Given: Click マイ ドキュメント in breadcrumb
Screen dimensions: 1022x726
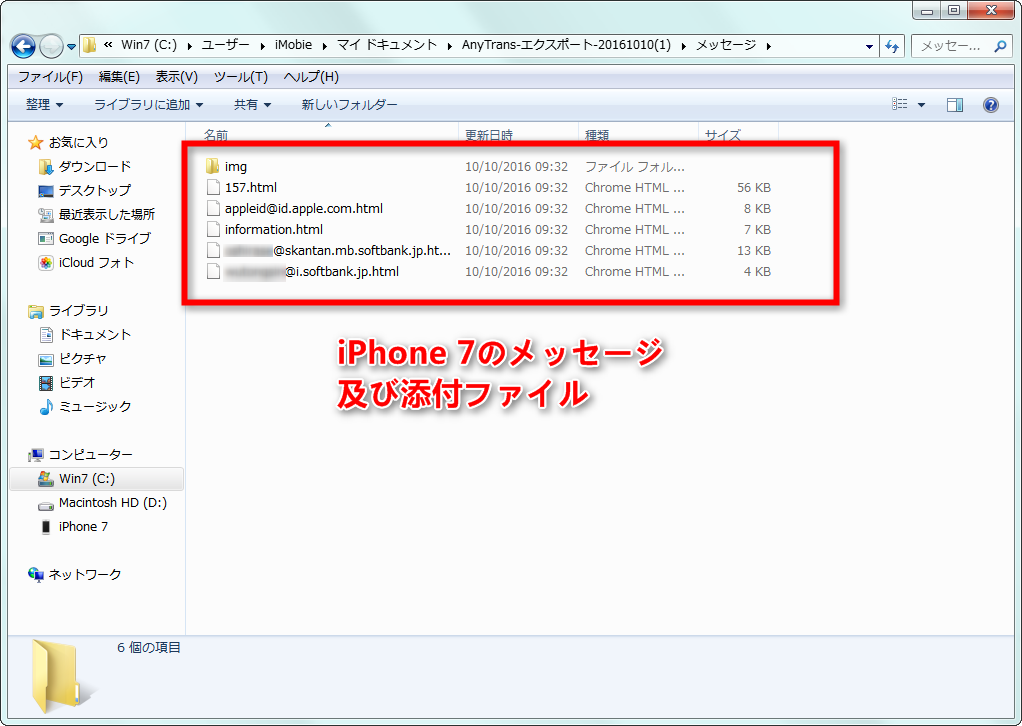Looking at the screenshot, I should (x=387, y=45).
